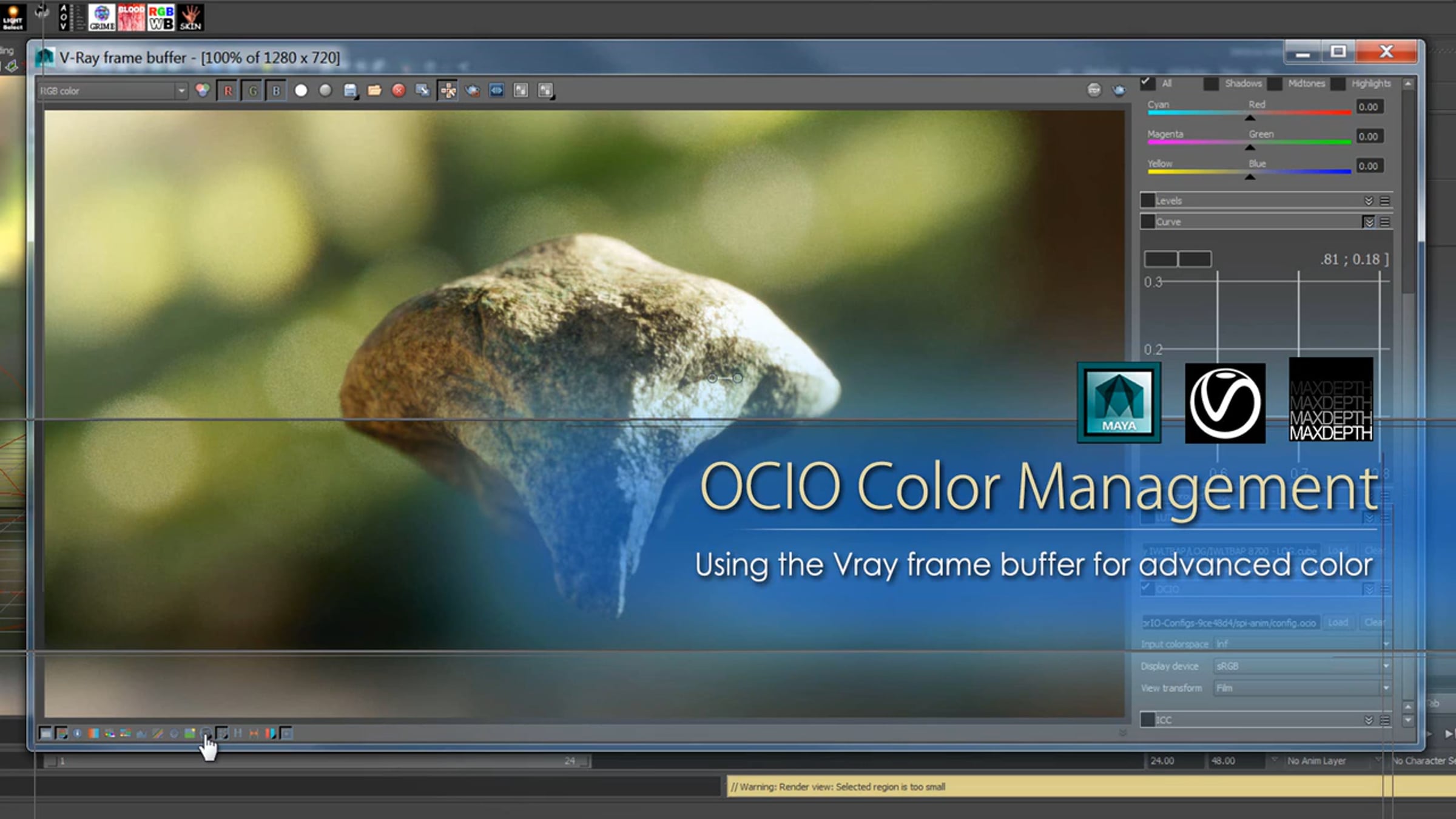Open the Levels options menu
1456x819 pixels.
(1385, 201)
